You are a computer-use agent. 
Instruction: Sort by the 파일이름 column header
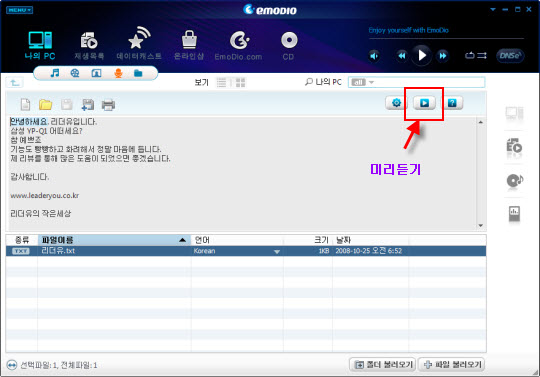[x=114, y=240]
